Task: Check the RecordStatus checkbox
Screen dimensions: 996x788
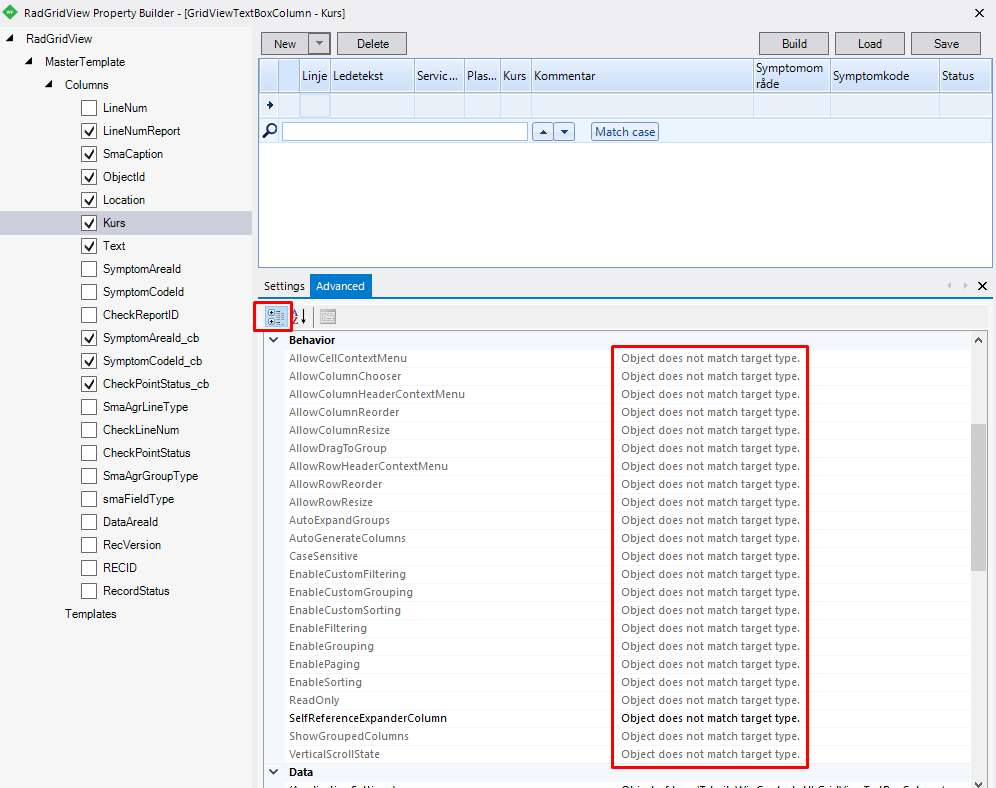Action: click(x=89, y=591)
